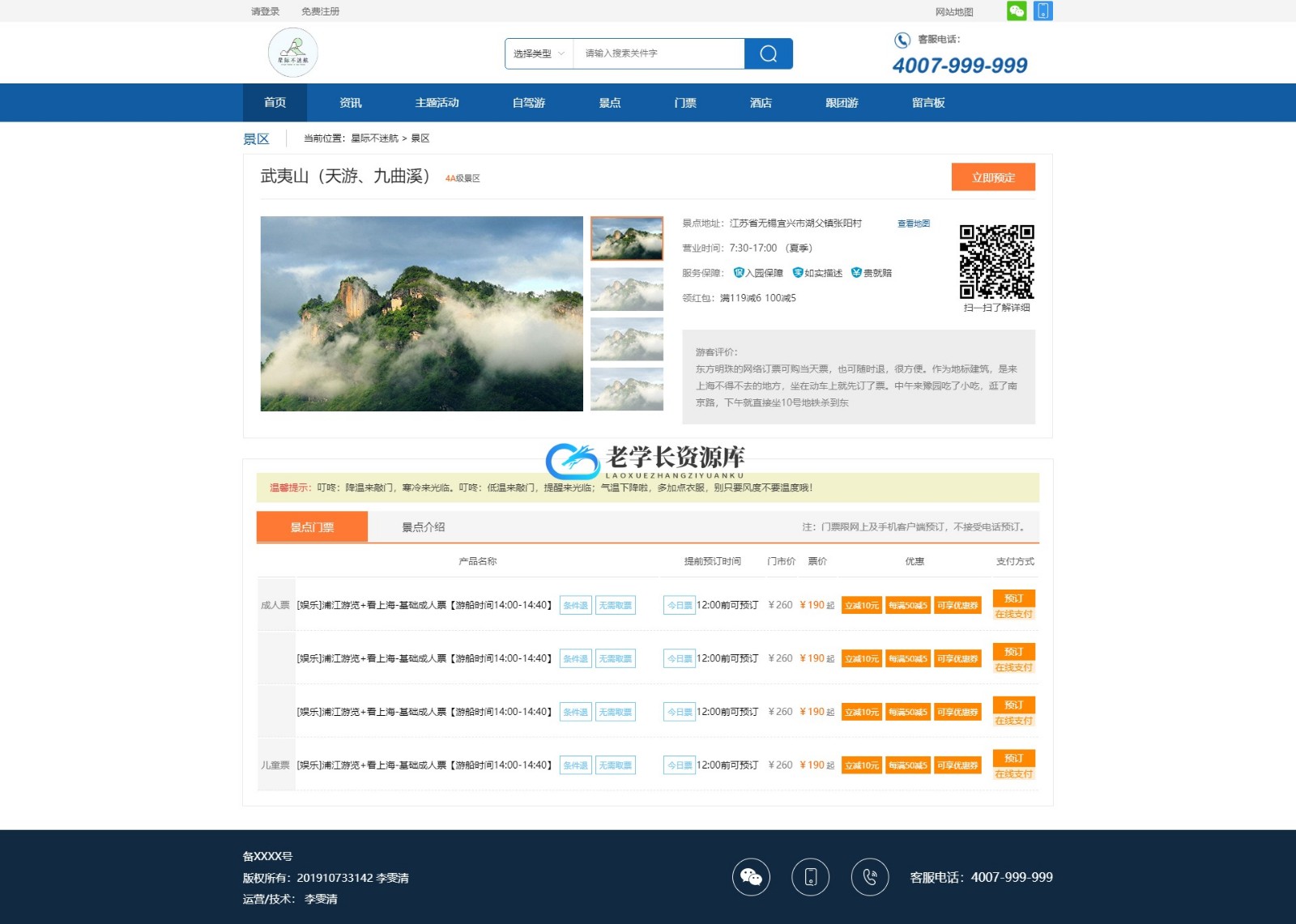This screenshot has width=1296, height=924.
Task: Click the 提前预订时间 column header
Action: (x=713, y=561)
